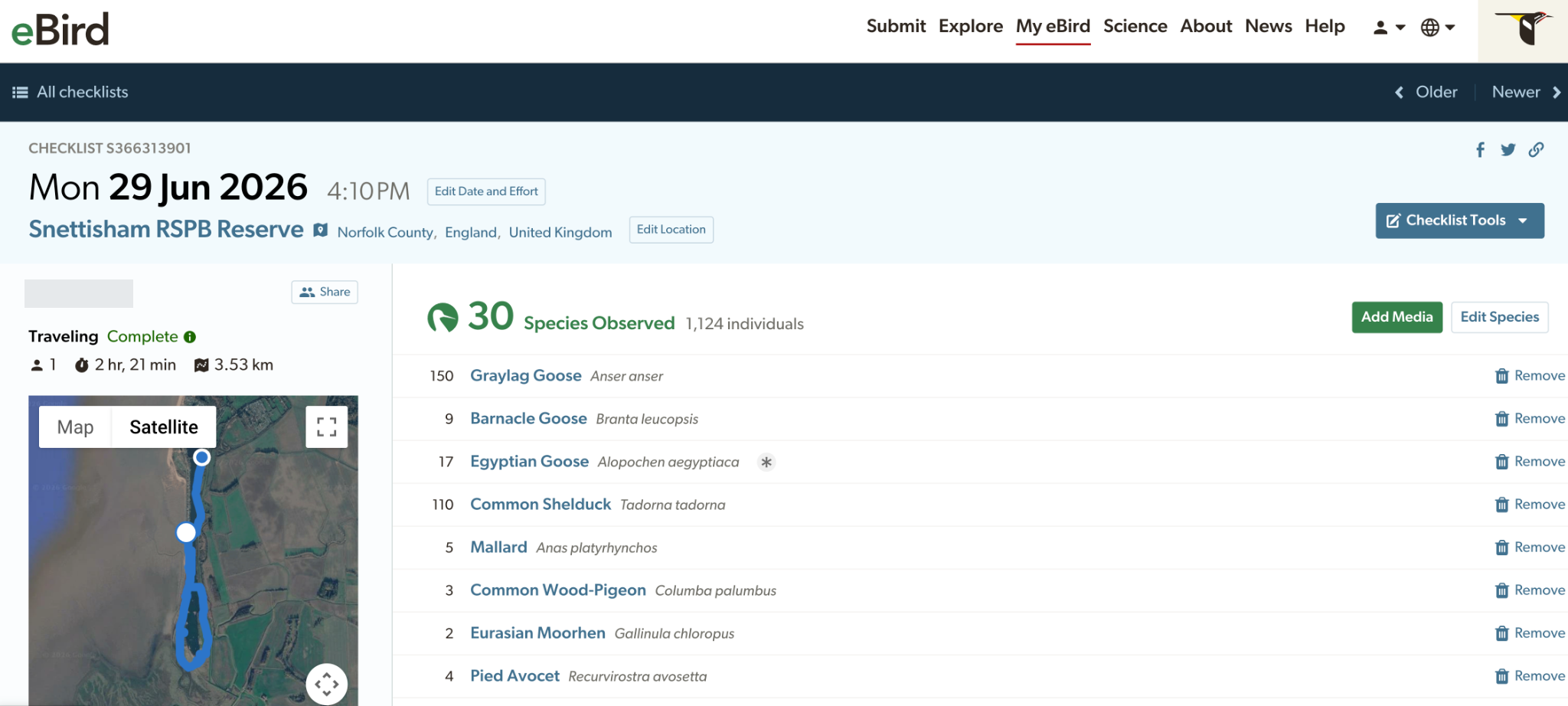Open England region link
Image resolution: width=1568 pixels, height=706 pixels.
[x=470, y=232]
